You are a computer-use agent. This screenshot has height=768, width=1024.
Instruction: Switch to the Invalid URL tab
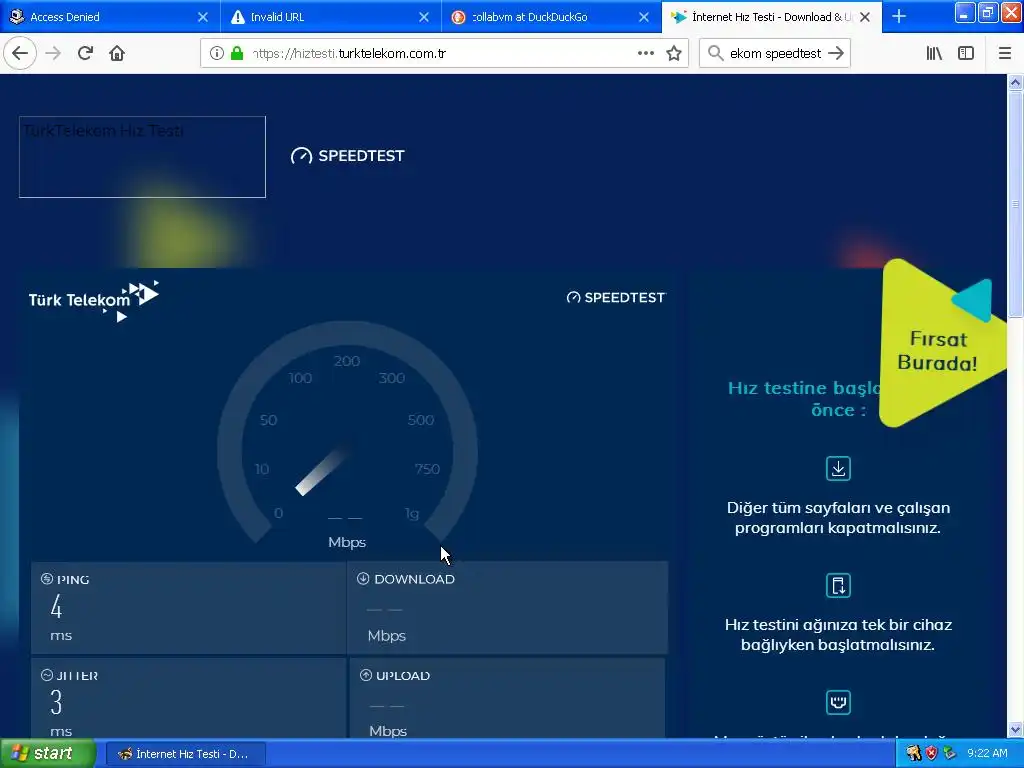point(331,17)
